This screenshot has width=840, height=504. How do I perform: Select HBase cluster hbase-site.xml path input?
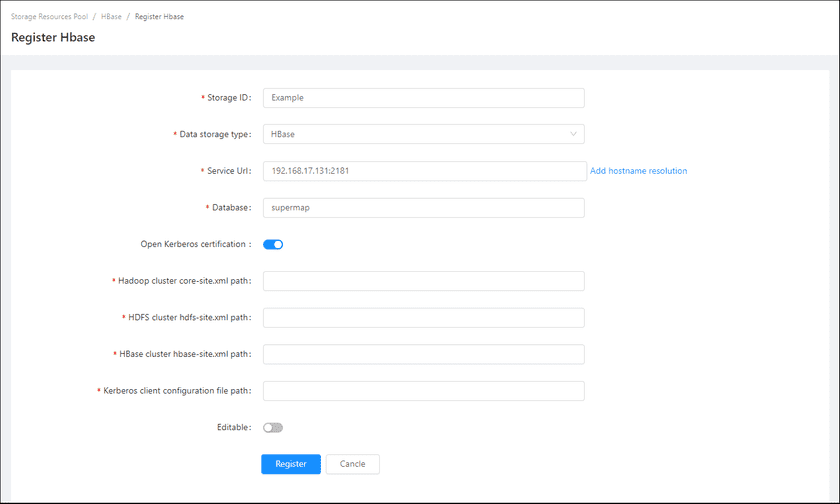pyautogui.click(x=423, y=354)
